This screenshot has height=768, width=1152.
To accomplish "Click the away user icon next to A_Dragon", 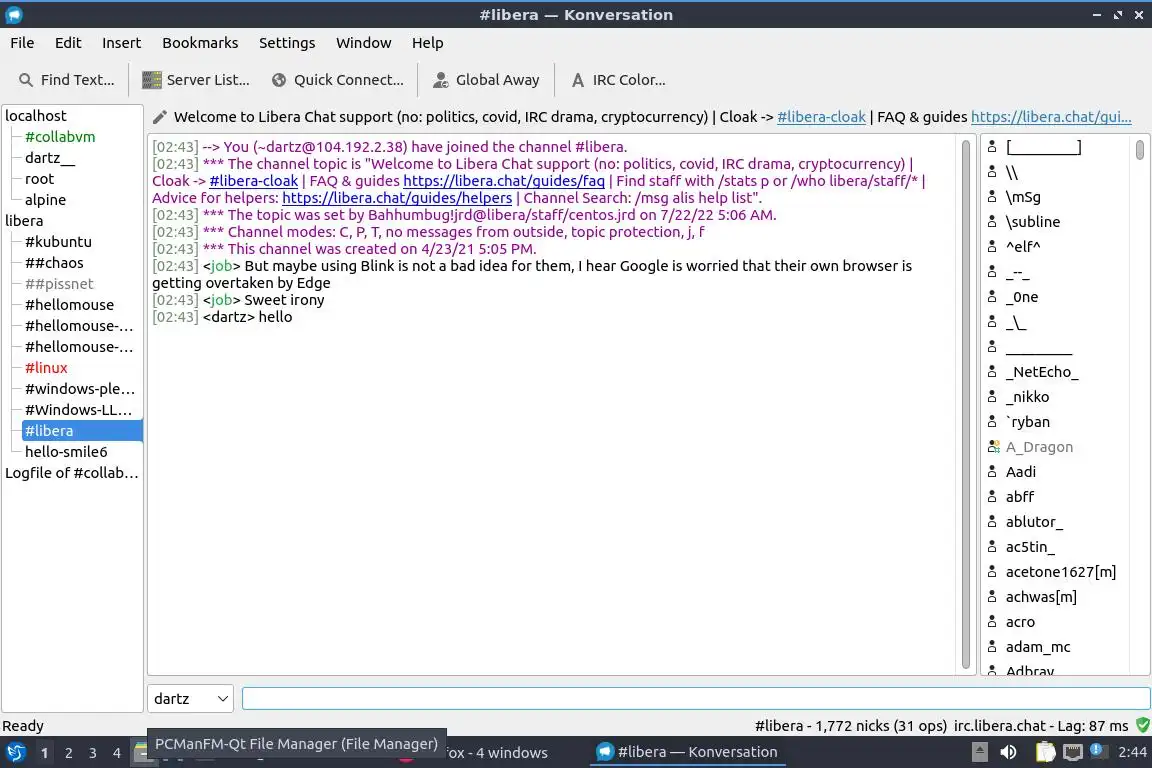I will [x=993, y=446].
